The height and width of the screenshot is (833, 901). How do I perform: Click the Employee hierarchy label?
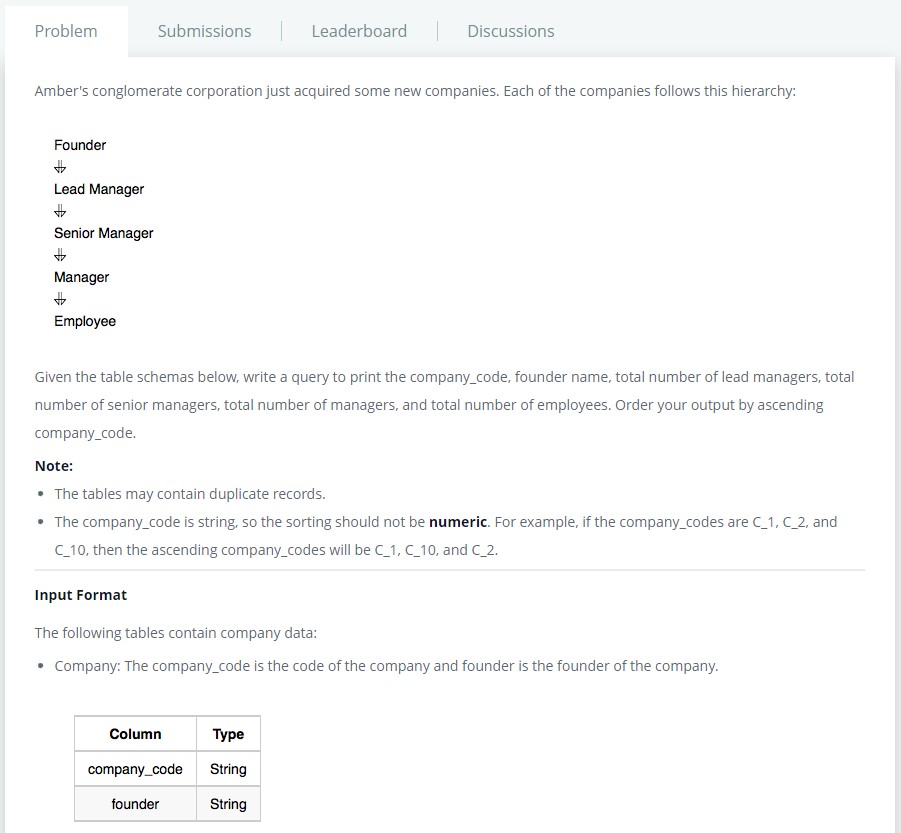pyautogui.click(x=85, y=321)
